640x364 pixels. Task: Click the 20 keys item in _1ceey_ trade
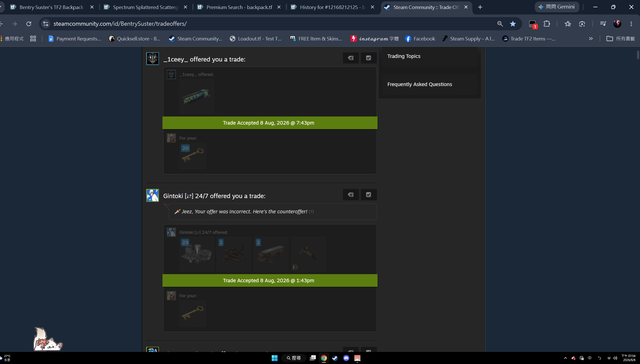coord(193,155)
